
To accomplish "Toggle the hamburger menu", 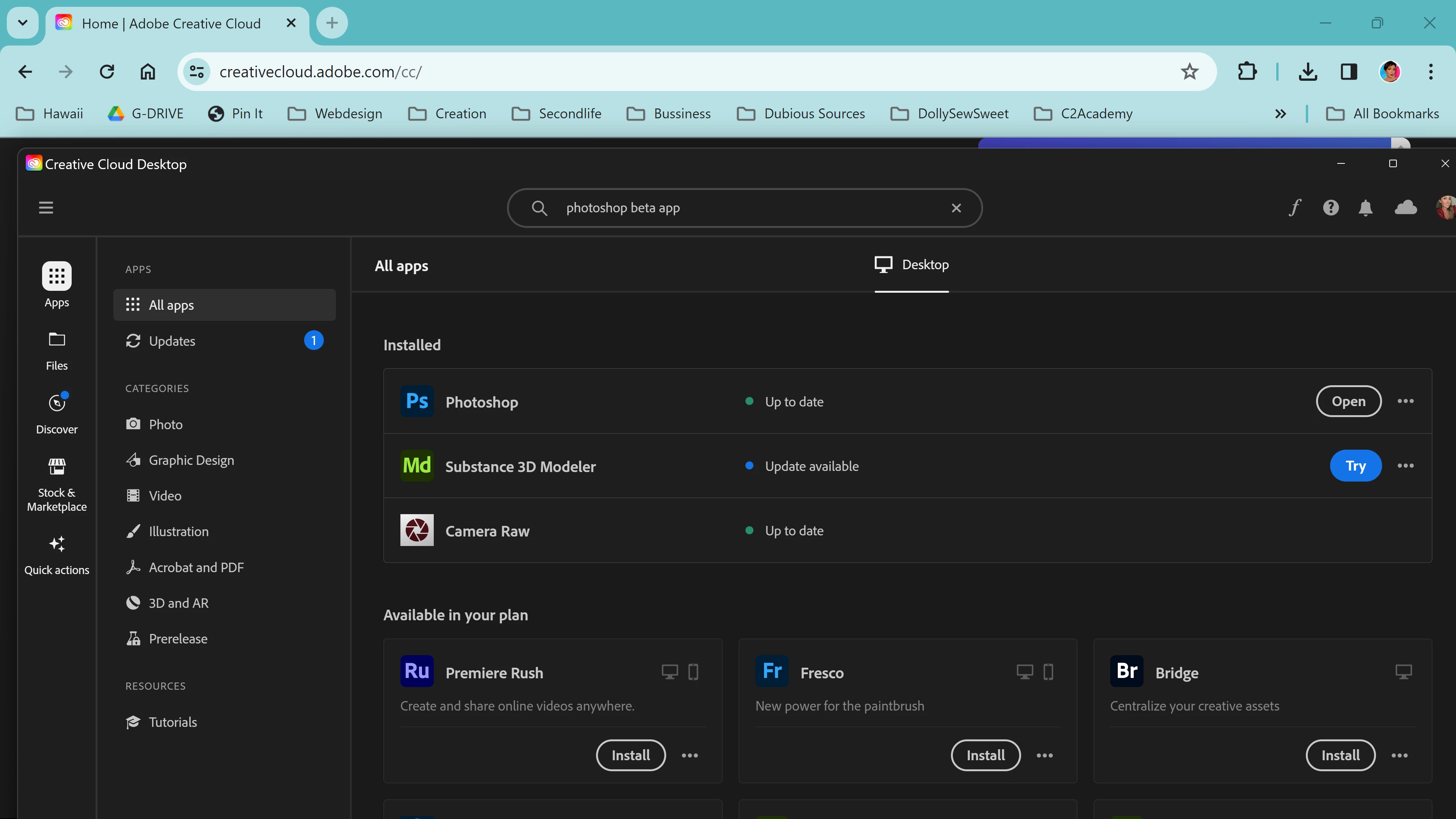I will pos(46,207).
